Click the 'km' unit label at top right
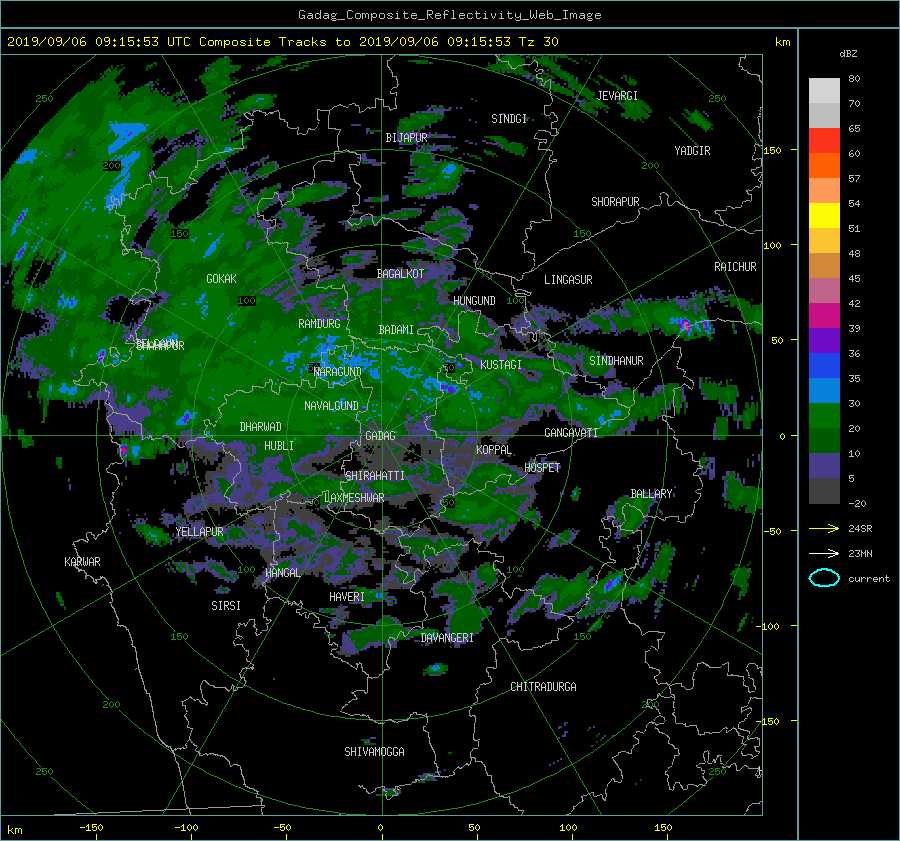 [x=783, y=42]
